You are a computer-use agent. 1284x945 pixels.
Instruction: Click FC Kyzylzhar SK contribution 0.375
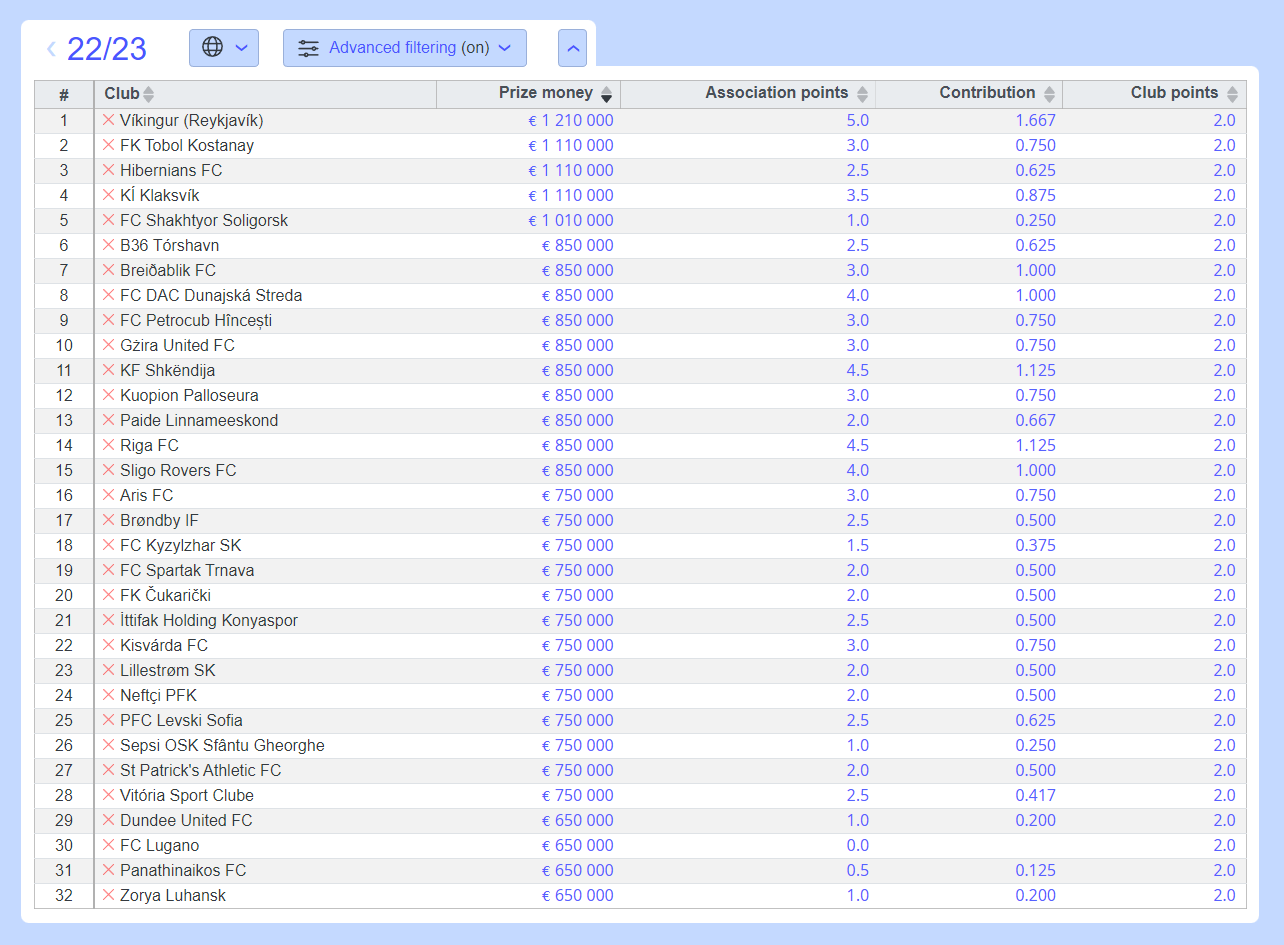(1035, 545)
